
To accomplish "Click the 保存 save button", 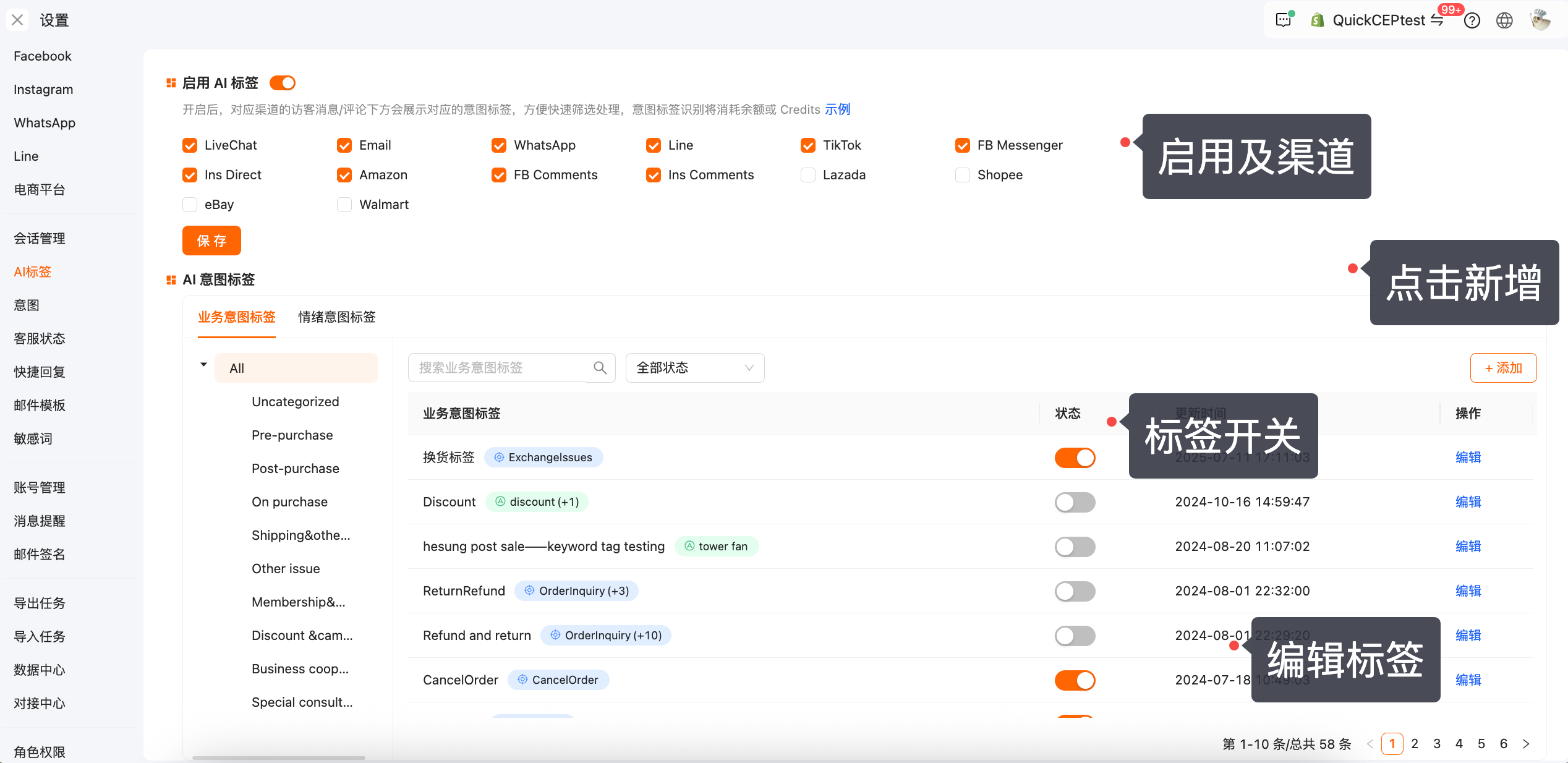I will point(211,241).
